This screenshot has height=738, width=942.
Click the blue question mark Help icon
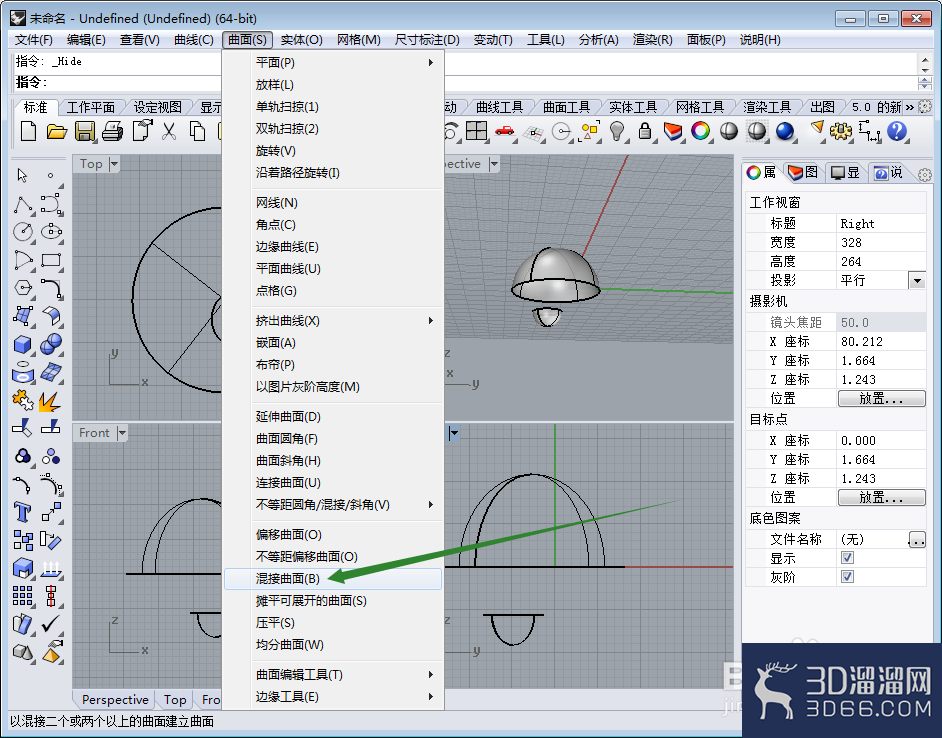click(x=896, y=130)
